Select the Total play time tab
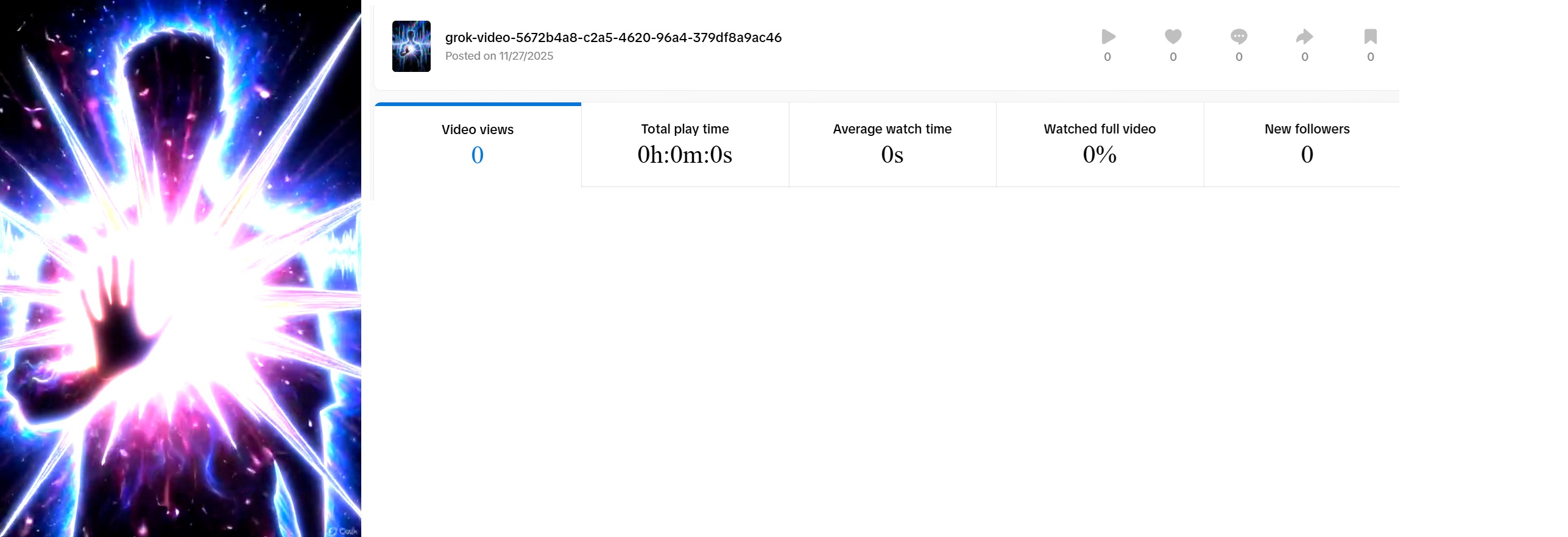 (685, 145)
